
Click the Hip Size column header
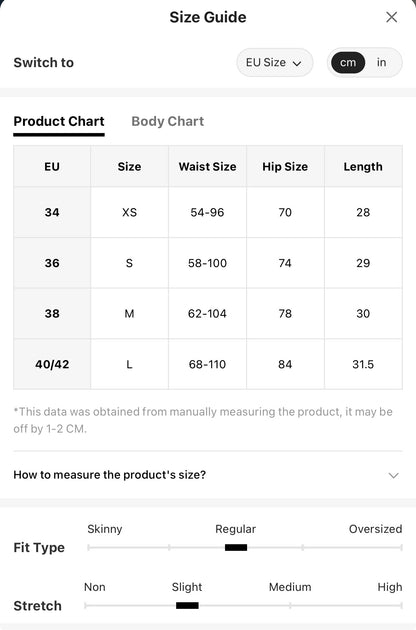(x=285, y=166)
